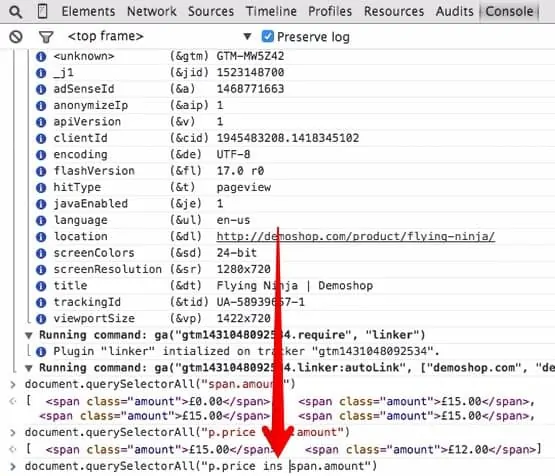Click info icon beside the _j1 row
The width and height of the screenshot is (555, 476).
tap(41, 73)
